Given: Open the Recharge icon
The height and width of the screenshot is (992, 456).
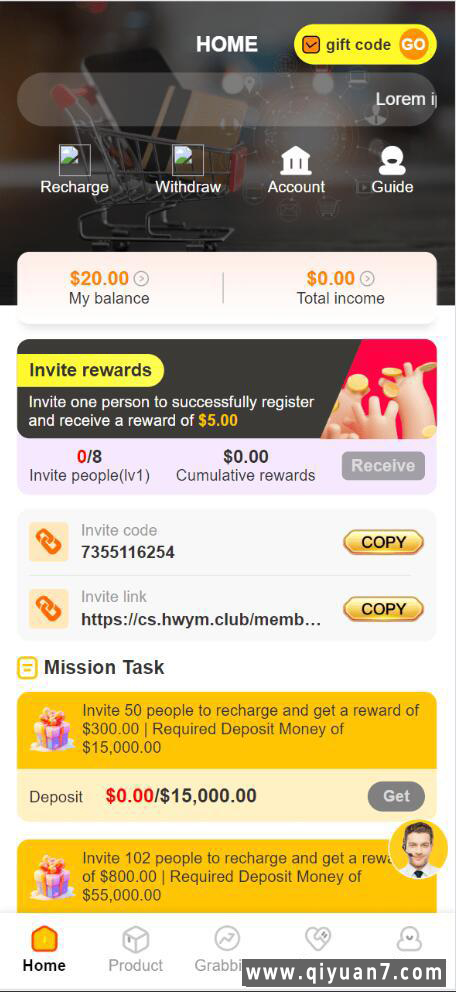Looking at the screenshot, I should 75,160.
